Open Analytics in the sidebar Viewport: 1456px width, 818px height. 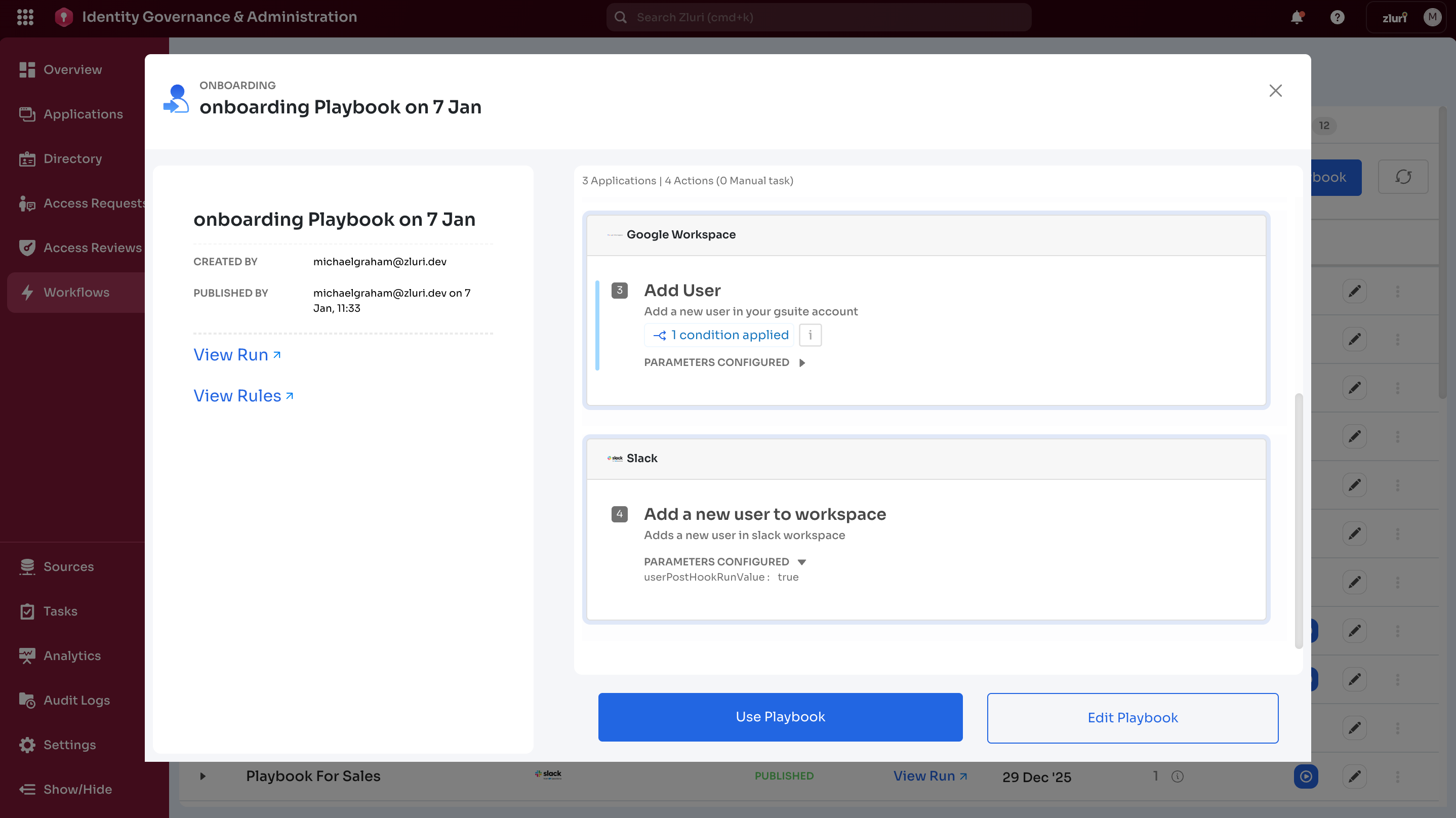72,655
